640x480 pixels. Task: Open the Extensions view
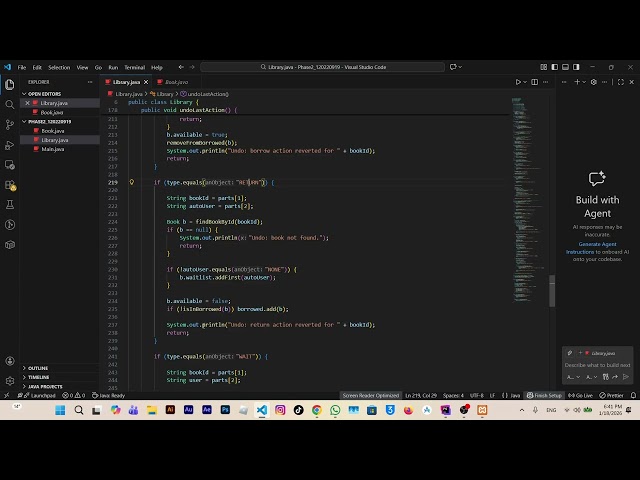10,184
